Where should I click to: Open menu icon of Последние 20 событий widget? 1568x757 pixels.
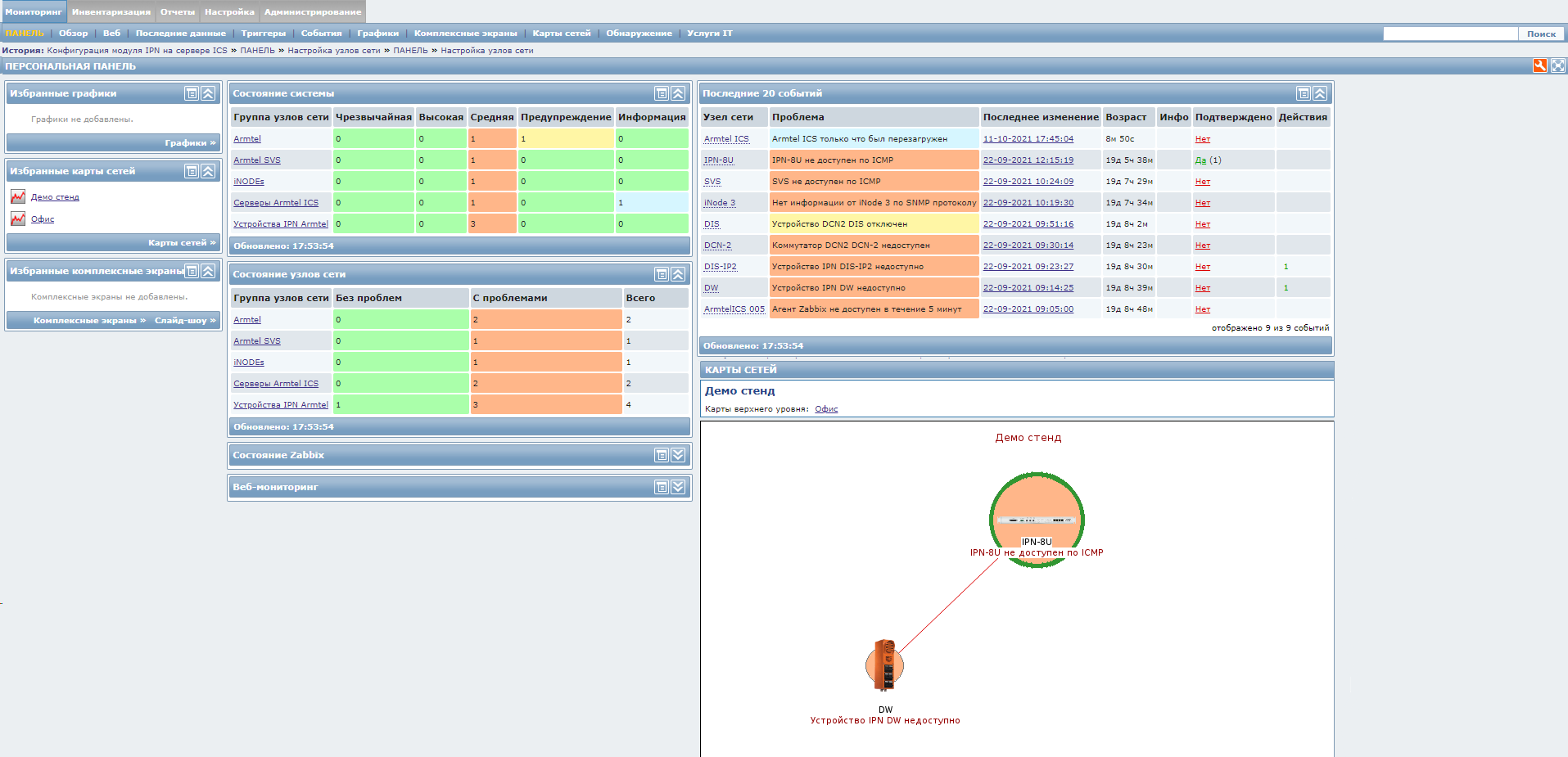1304,93
